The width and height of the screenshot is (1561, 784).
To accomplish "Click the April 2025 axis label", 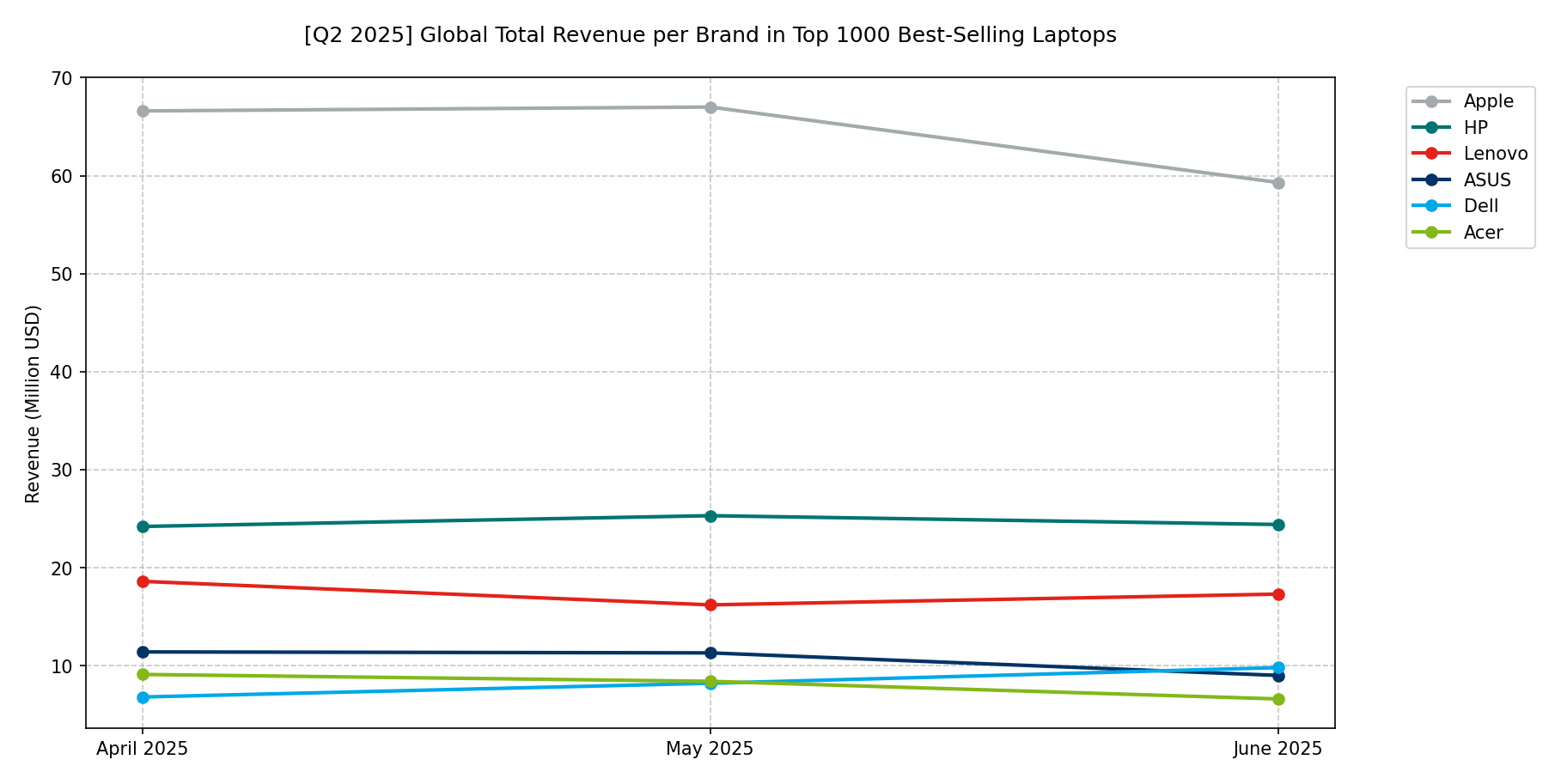I will point(143,749).
